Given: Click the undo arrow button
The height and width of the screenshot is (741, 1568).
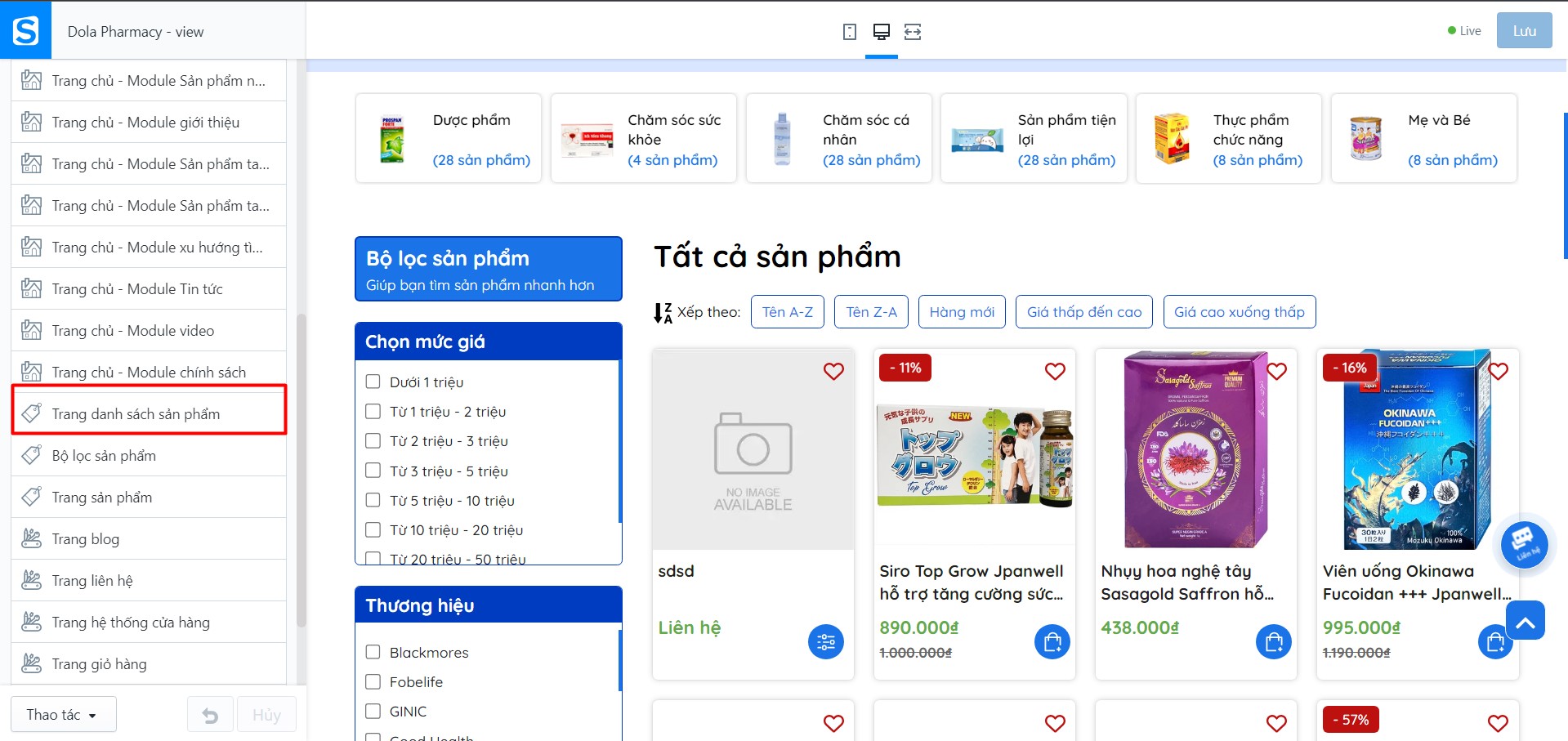Looking at the screenshot, I should pos(210,716).
